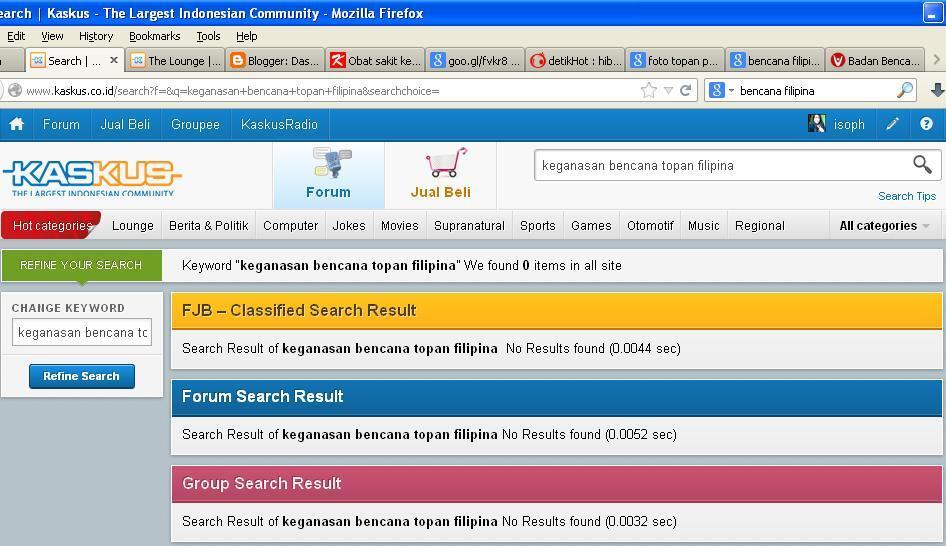Expand the All categories dropdown

pos(884,226)
